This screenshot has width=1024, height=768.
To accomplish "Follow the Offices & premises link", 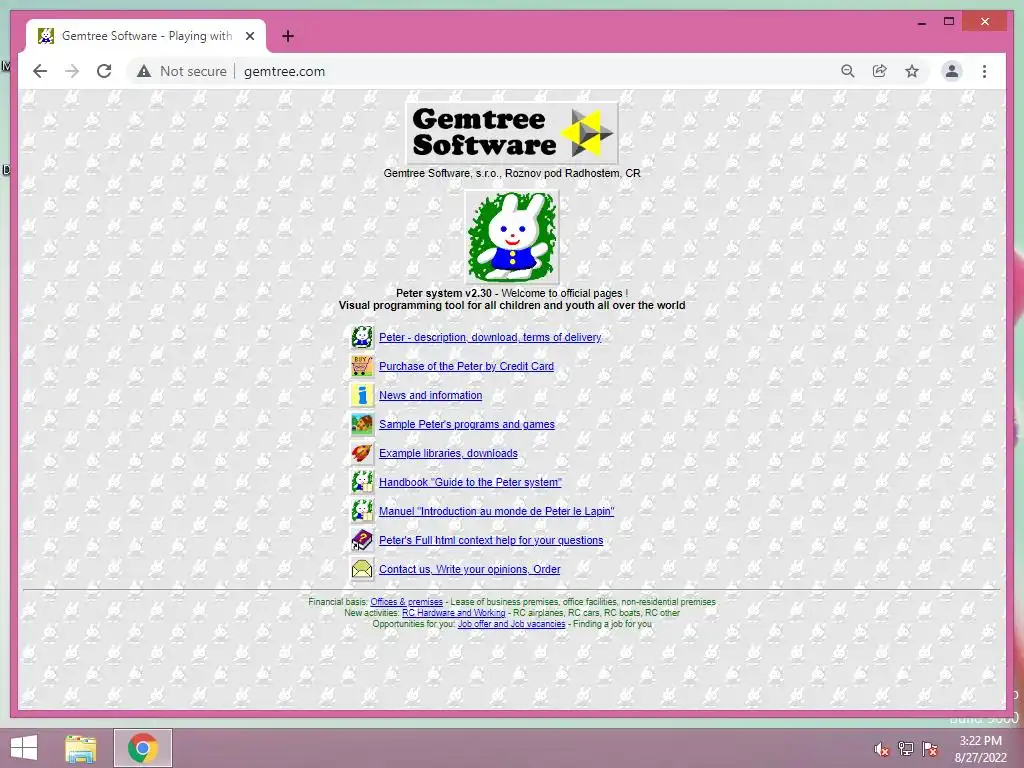I will coord(406,601).
